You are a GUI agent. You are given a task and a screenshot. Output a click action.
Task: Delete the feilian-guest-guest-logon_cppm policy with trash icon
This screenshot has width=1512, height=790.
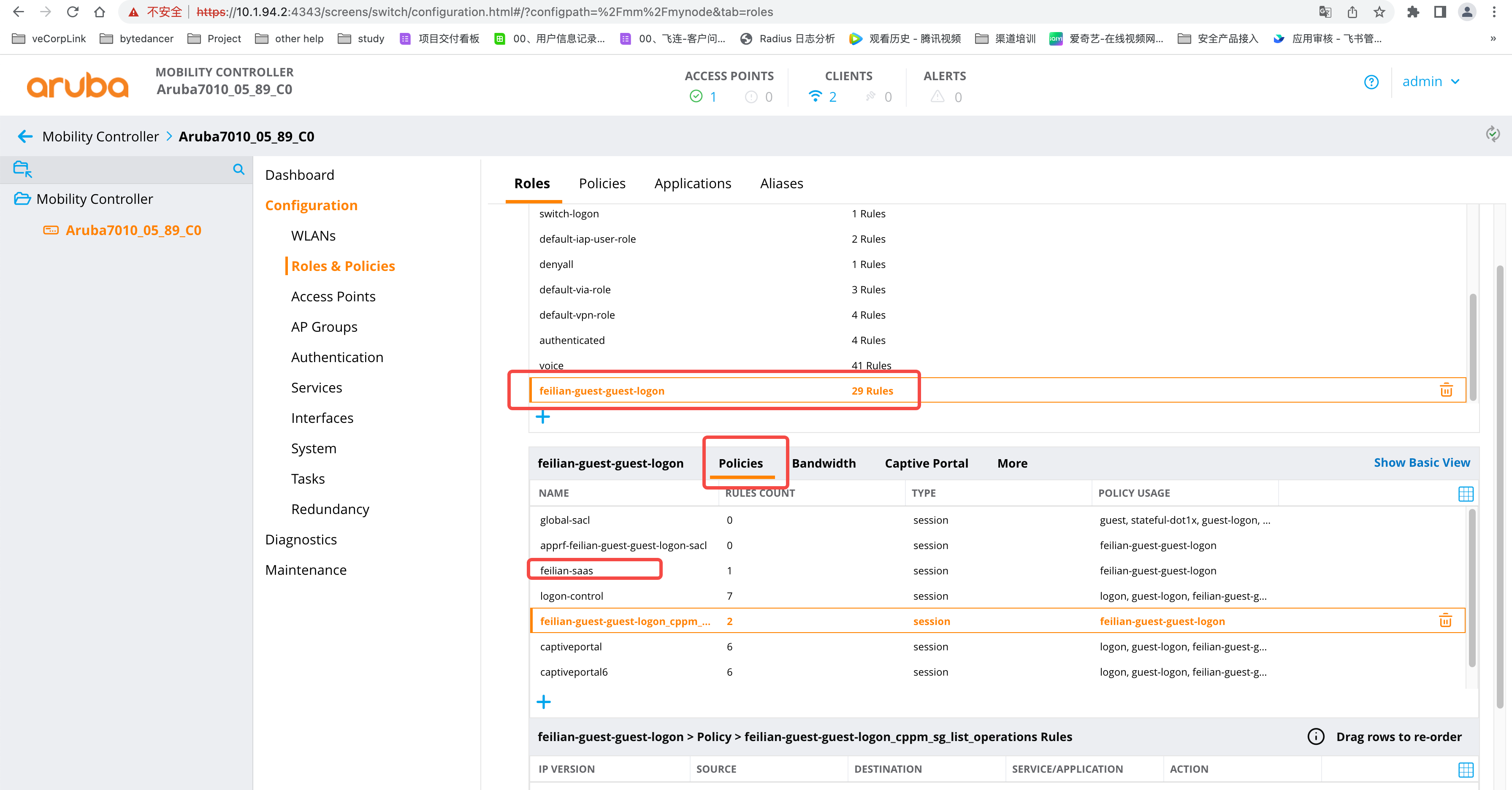[1445, 621]
